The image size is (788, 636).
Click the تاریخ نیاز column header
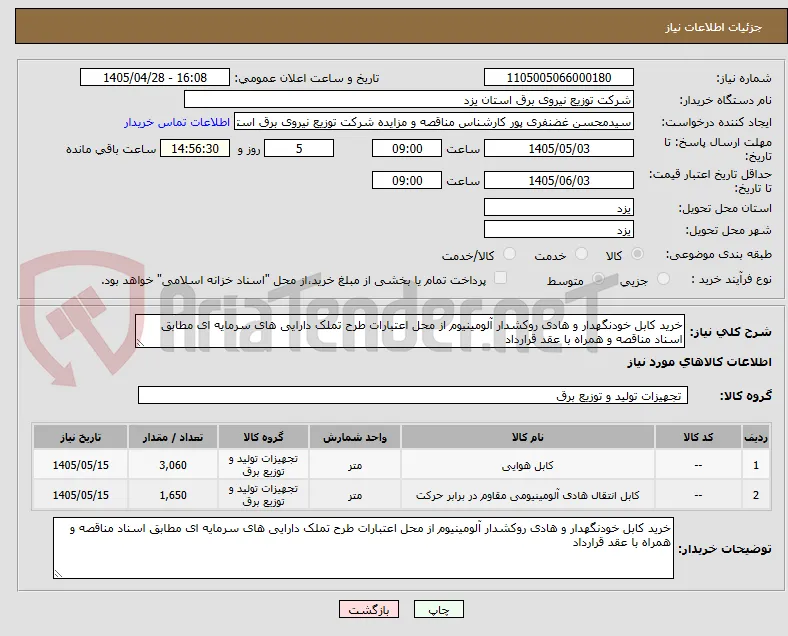point(80,437)
